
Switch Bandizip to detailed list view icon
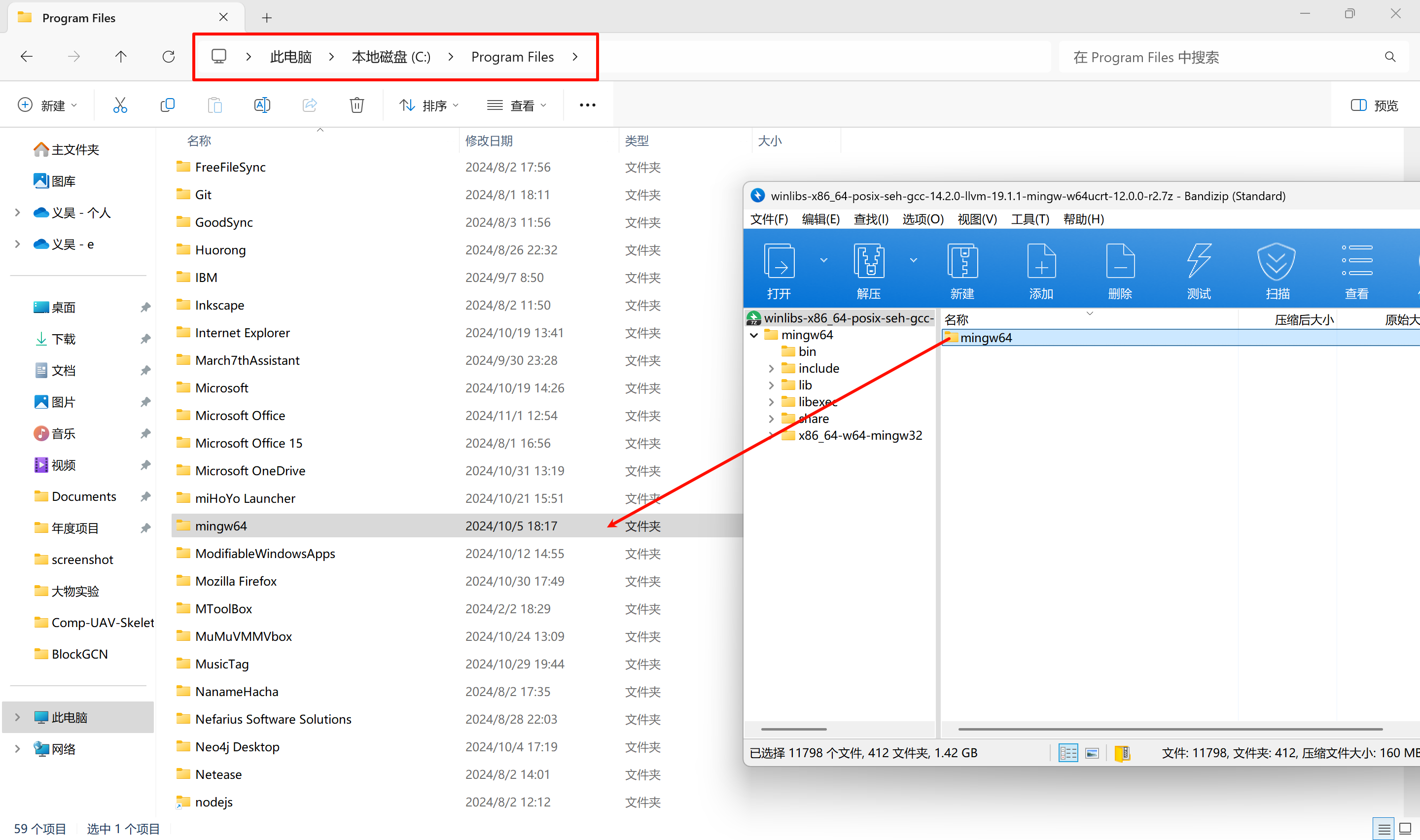[1068, 753]
